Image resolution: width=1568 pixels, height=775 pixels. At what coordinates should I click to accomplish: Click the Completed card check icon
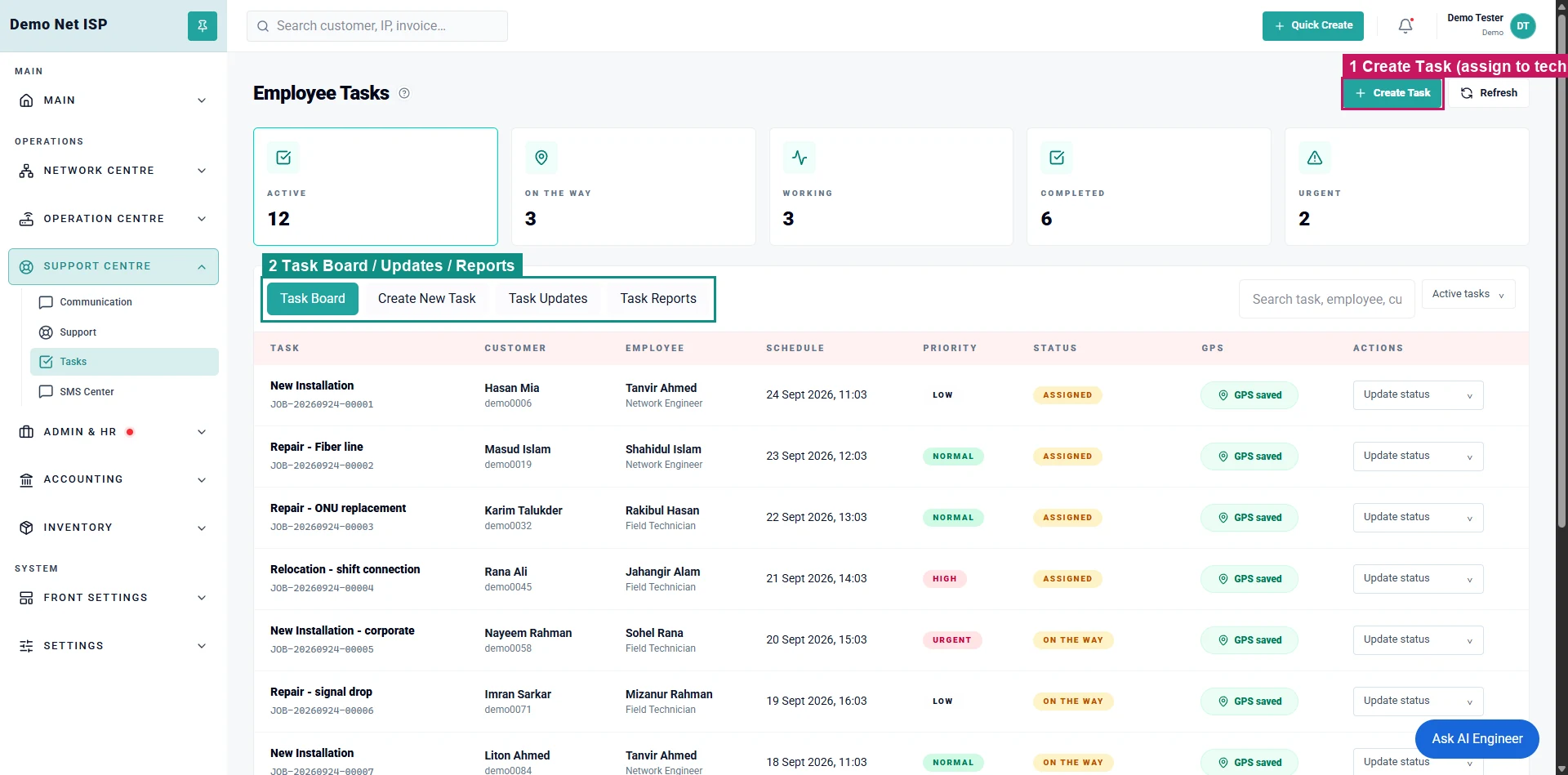pos(1057,158)
